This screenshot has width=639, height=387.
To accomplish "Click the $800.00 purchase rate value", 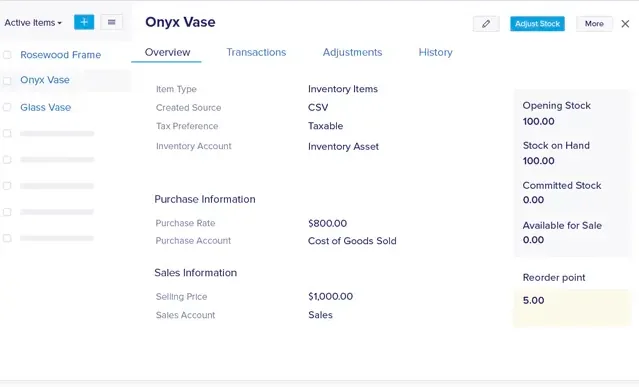I will (x=327, y=223).
